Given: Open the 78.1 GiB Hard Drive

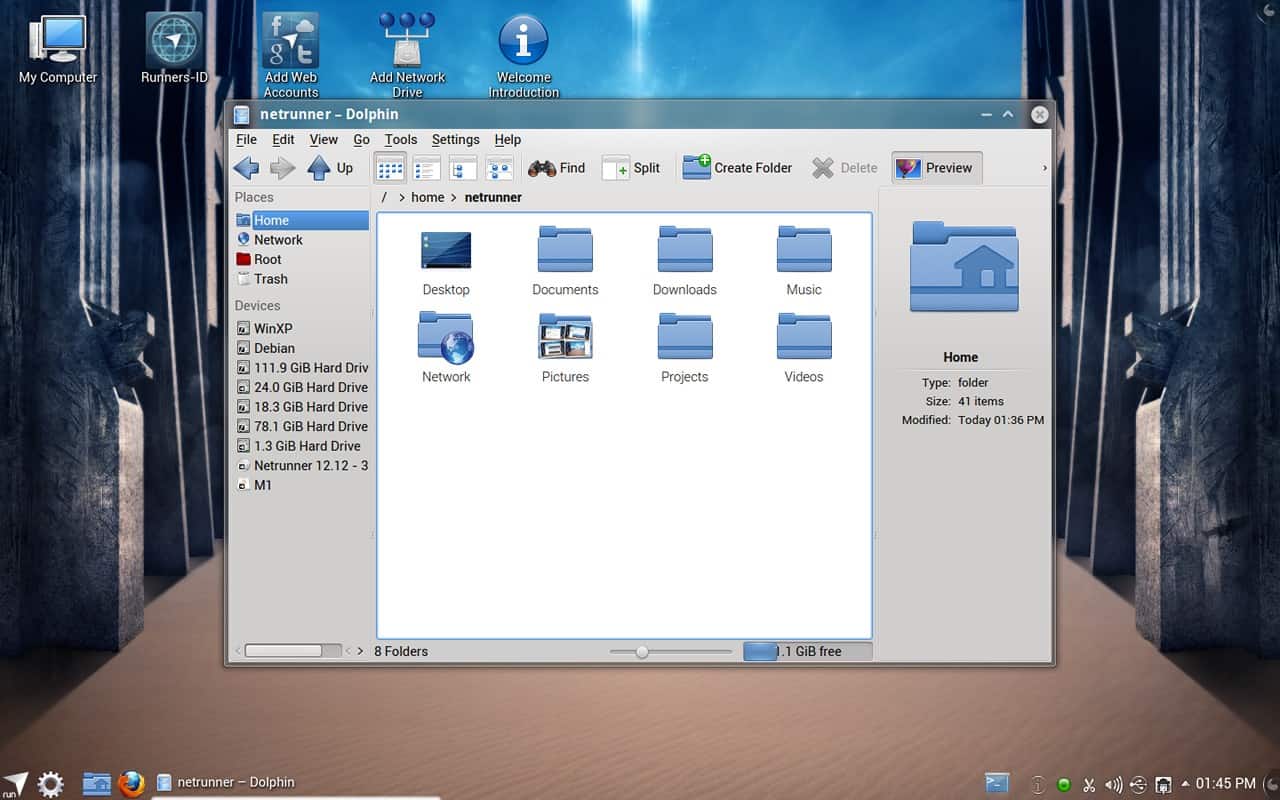Looking at the screenshot, I should [x=301, y=426].
